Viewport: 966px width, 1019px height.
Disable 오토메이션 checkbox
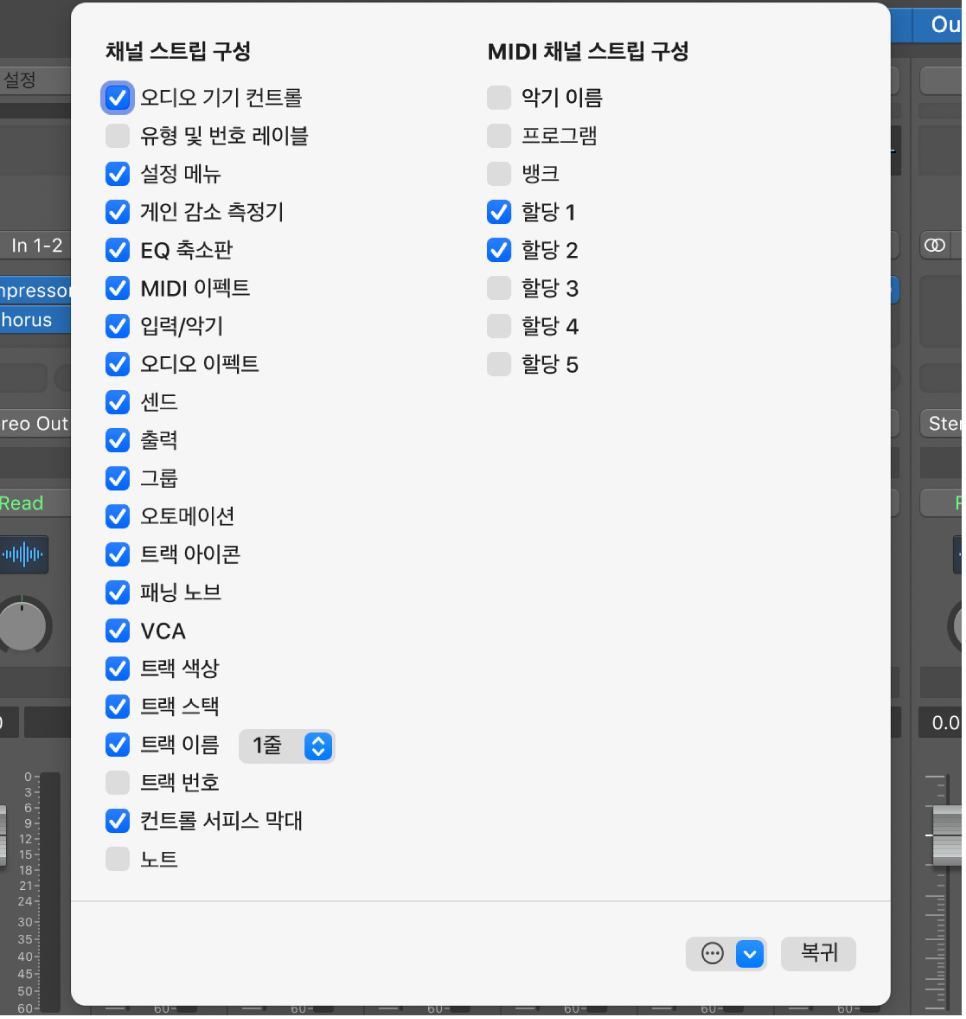[x=118, y=516]
